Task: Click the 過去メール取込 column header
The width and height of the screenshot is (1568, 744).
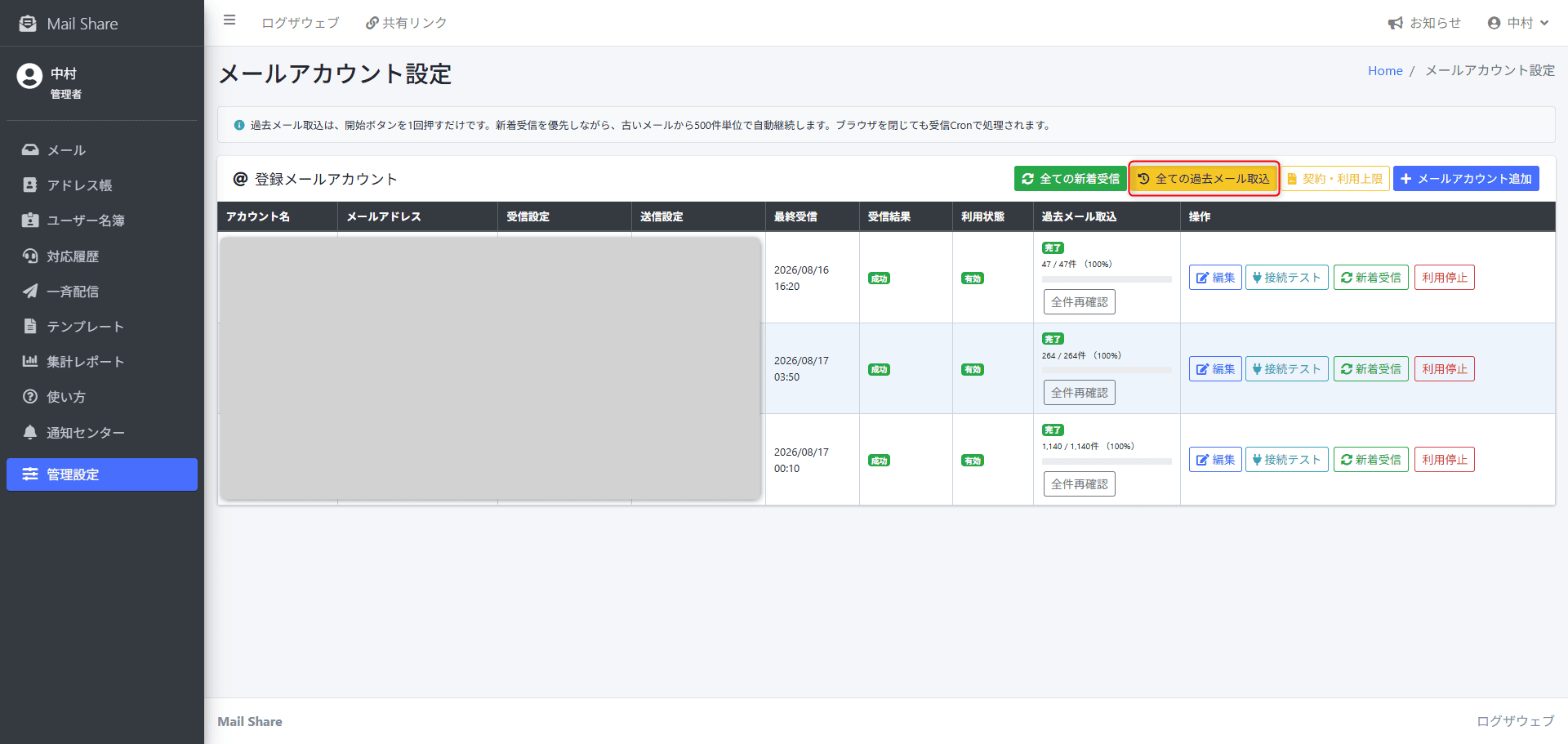Action: coord(1107,216)
